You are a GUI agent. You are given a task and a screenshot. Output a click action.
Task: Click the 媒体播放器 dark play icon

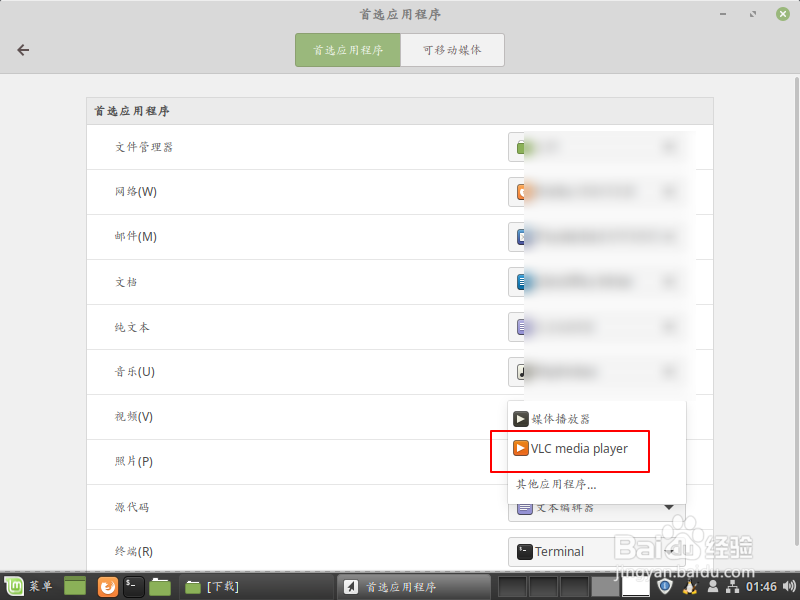click(520, 419)
